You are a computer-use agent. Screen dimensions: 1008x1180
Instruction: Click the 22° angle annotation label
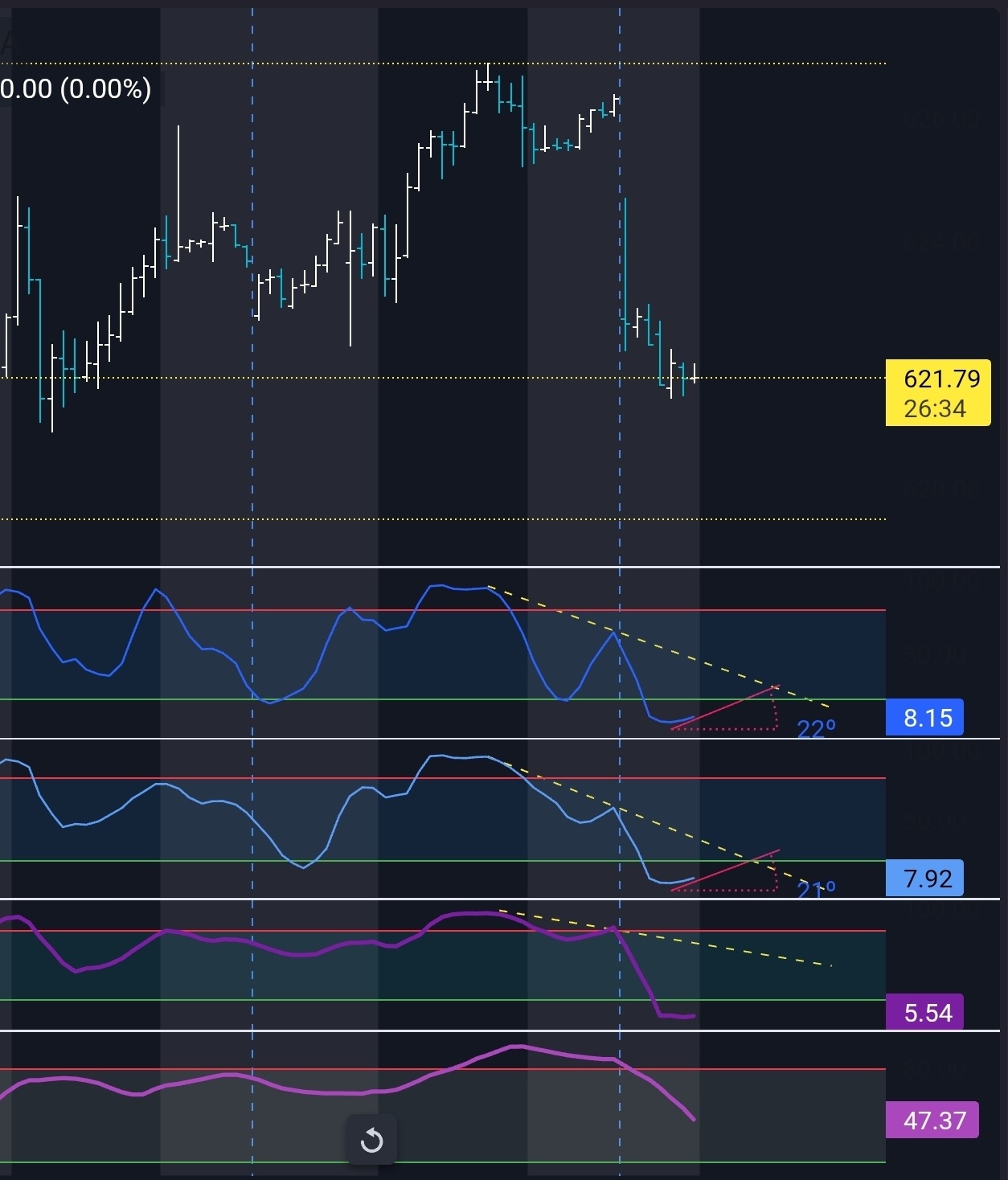point(816,729)
